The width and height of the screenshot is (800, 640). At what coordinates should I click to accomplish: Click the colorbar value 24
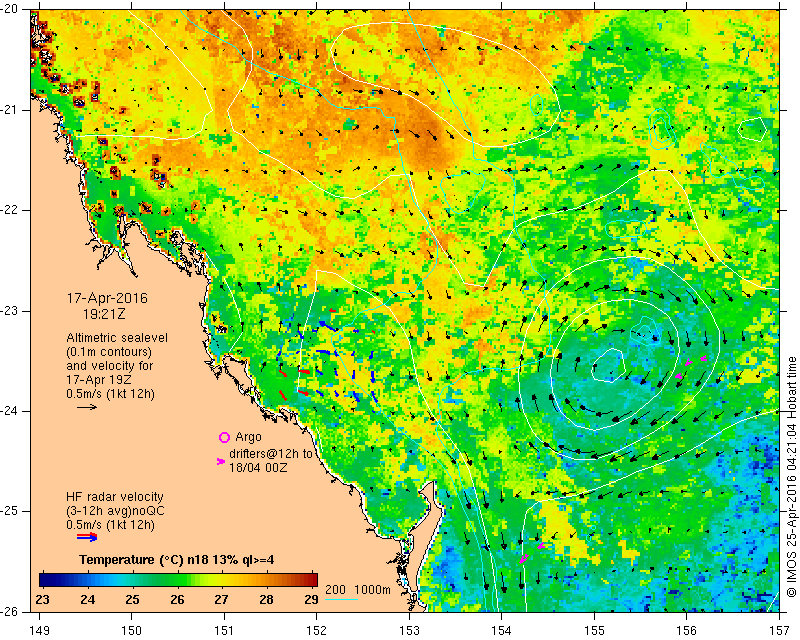coord(88,599)
